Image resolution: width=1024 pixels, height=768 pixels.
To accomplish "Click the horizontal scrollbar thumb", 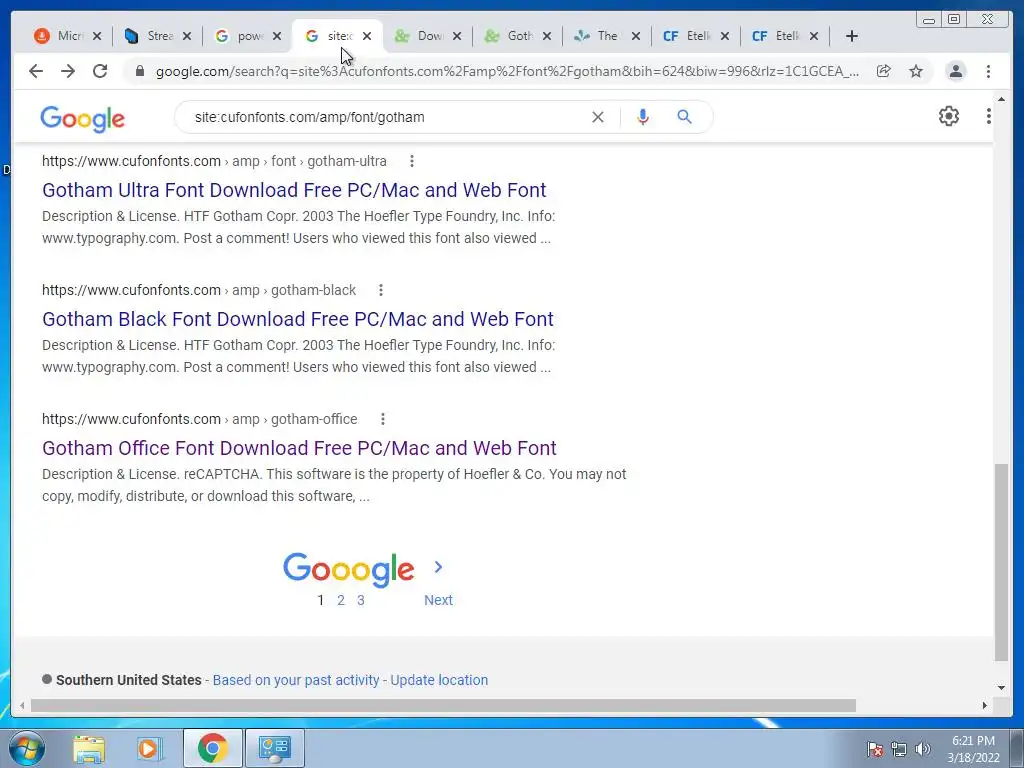I will [443, 705].
